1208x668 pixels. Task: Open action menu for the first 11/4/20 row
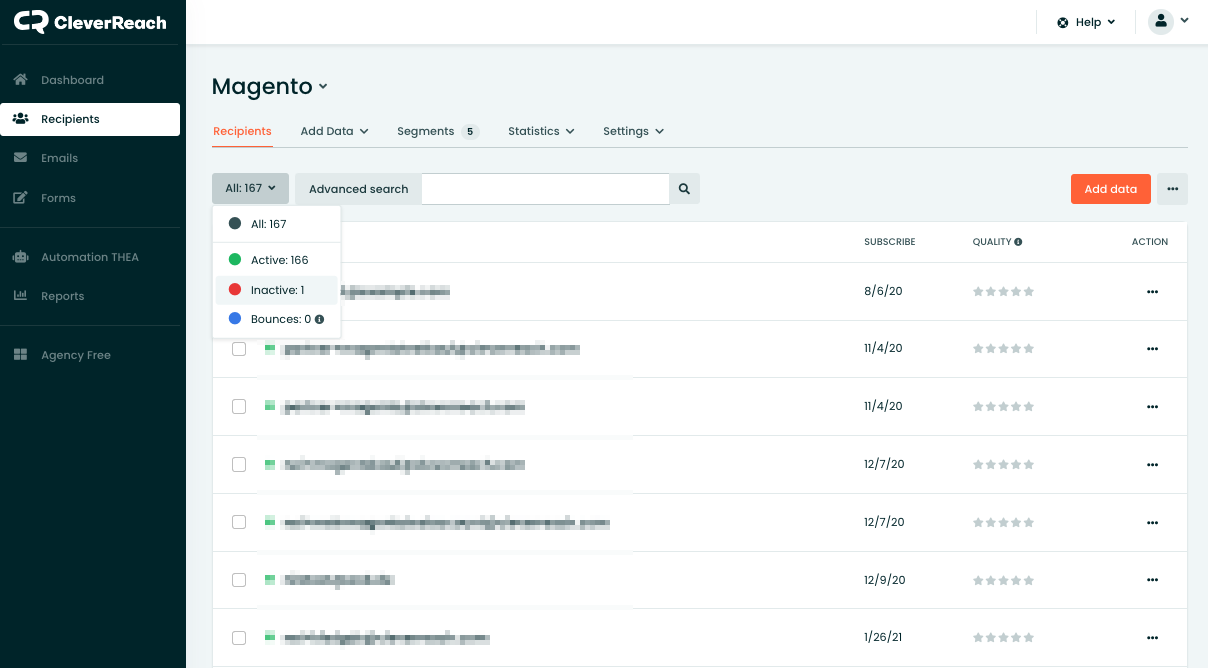click(x=1152, y=349)
